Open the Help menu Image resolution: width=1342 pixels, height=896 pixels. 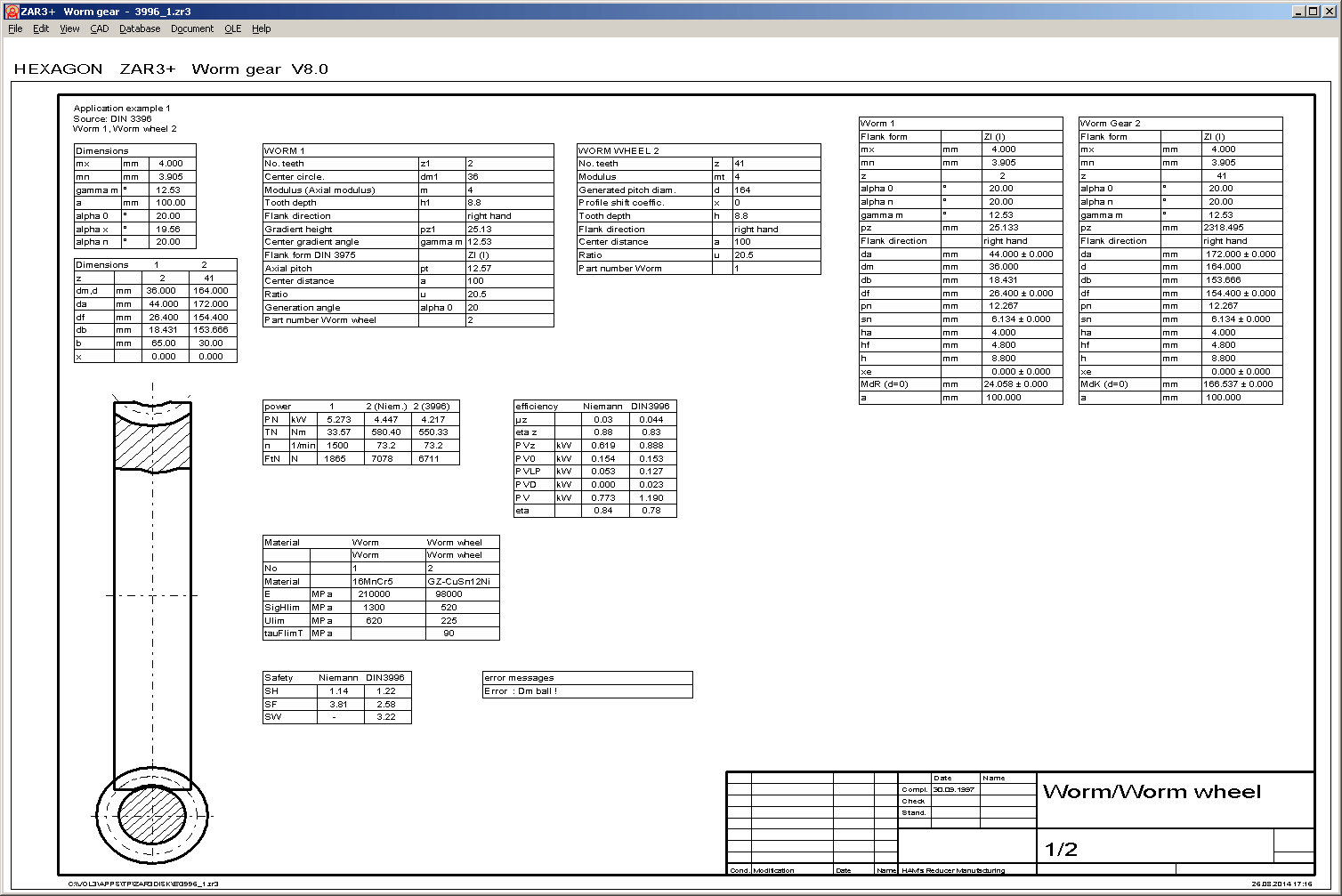point(261,28)
